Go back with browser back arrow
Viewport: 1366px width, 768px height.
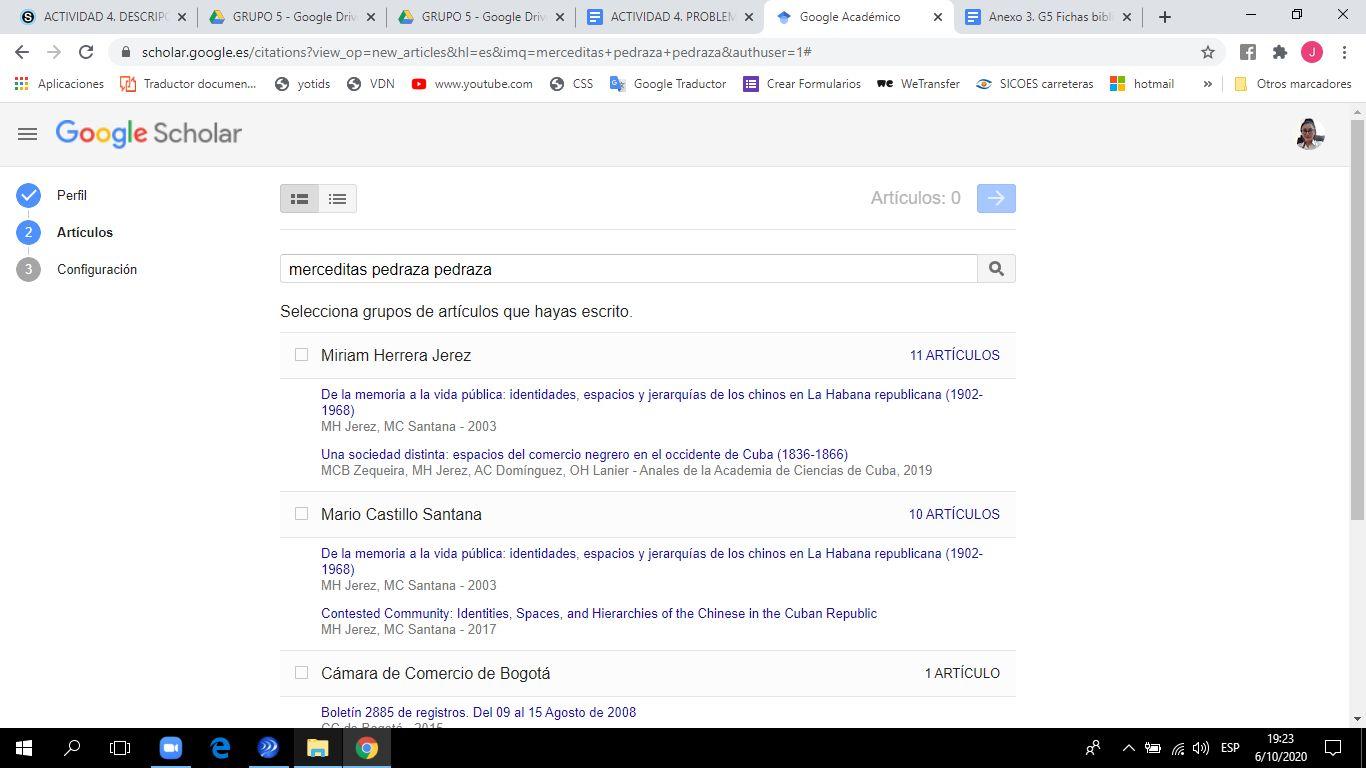coord(22,52)
